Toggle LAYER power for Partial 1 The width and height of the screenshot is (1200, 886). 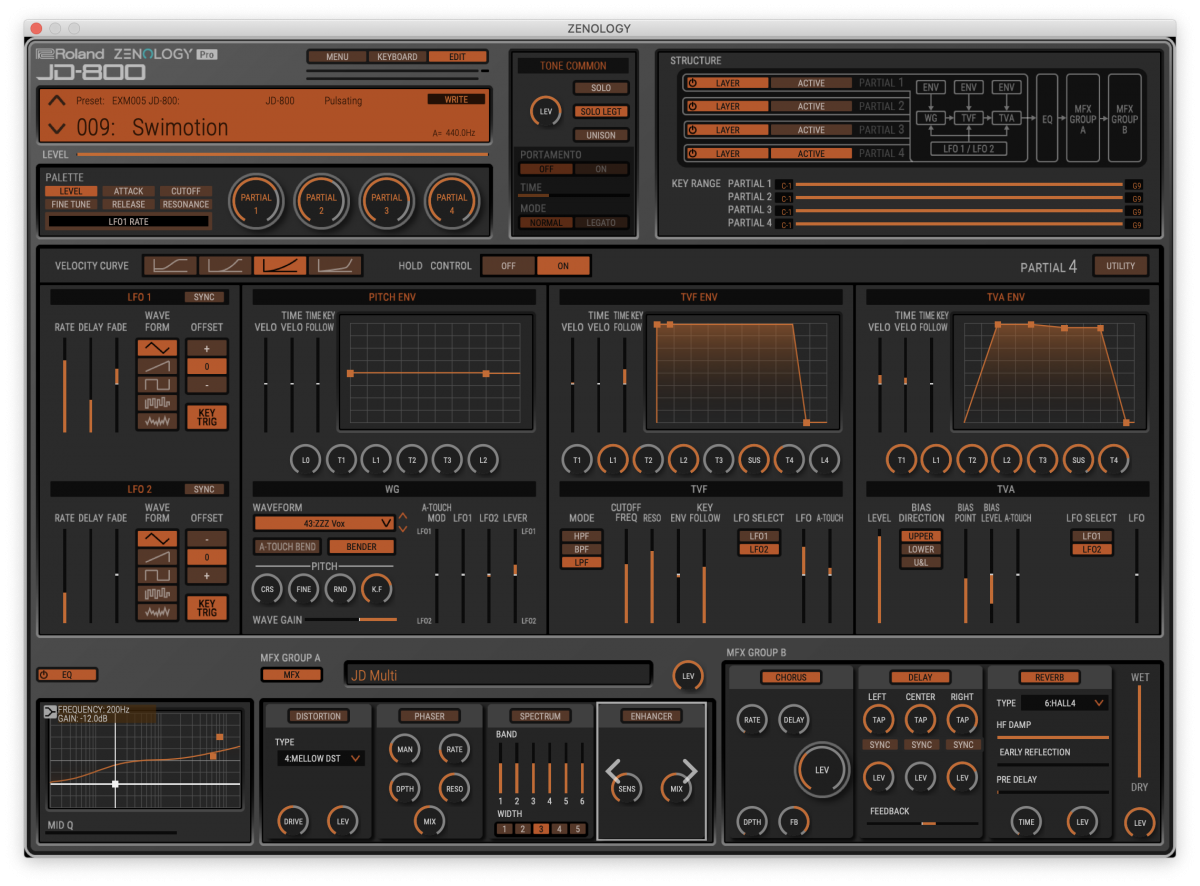727,83
